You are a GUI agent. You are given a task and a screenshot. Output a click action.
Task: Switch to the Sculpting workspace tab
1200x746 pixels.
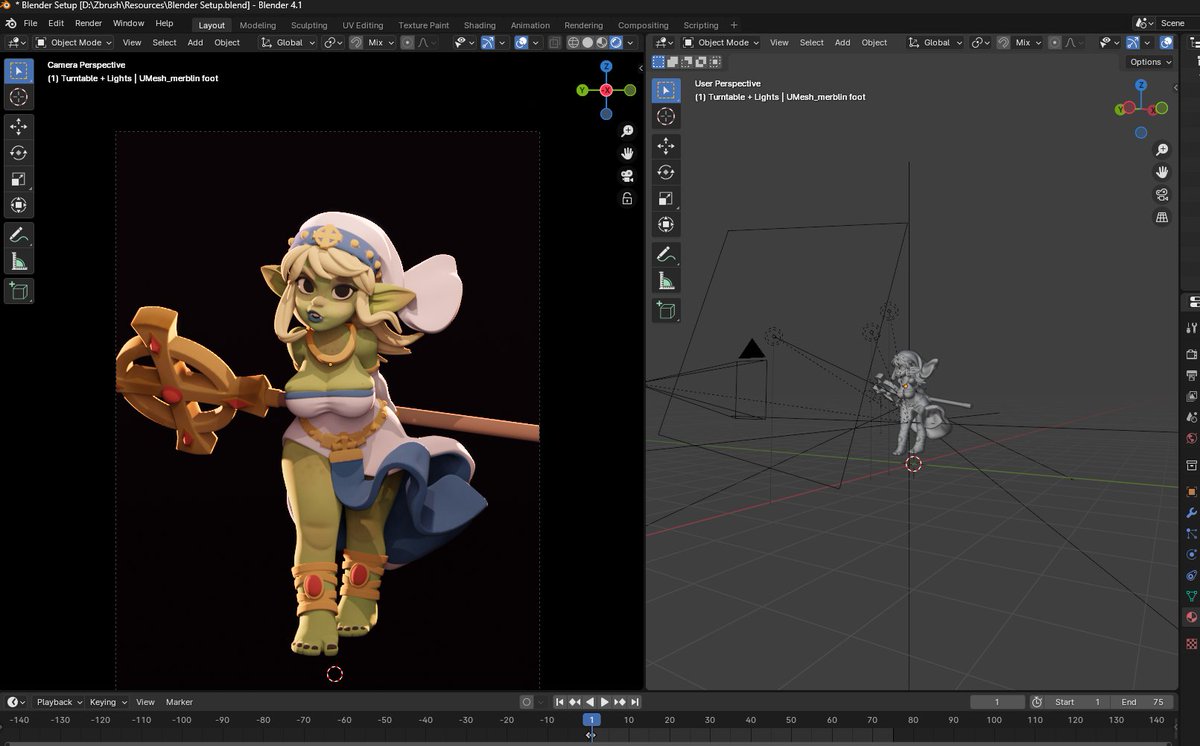coord(309,25)
